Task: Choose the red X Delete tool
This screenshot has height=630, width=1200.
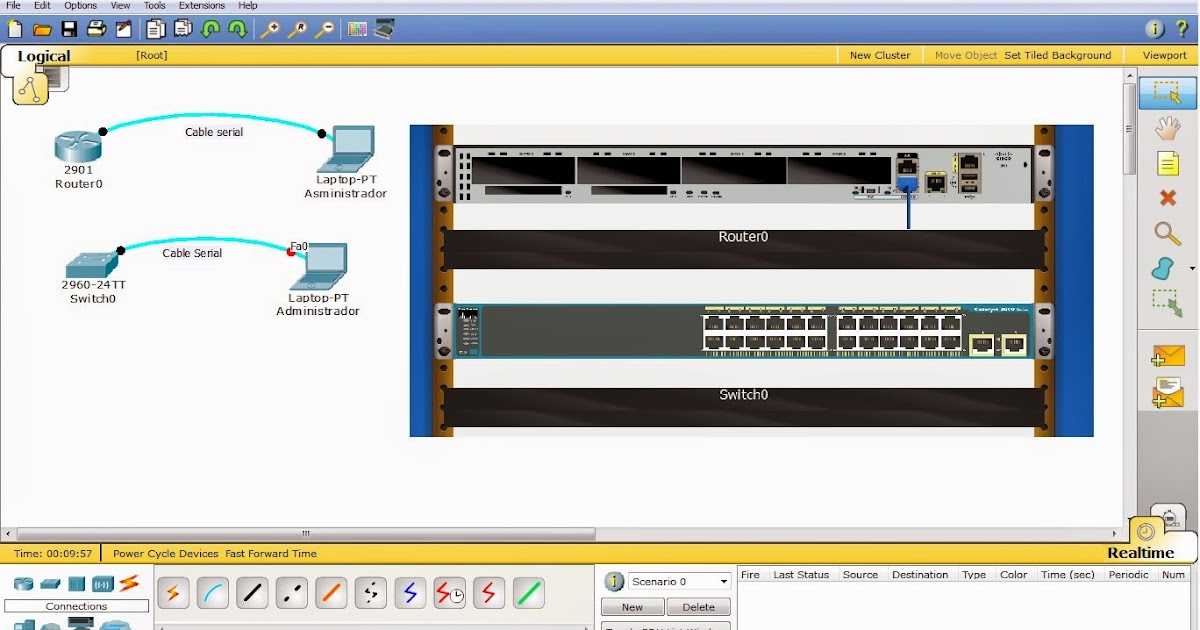Action: [x=1167, y=198]
